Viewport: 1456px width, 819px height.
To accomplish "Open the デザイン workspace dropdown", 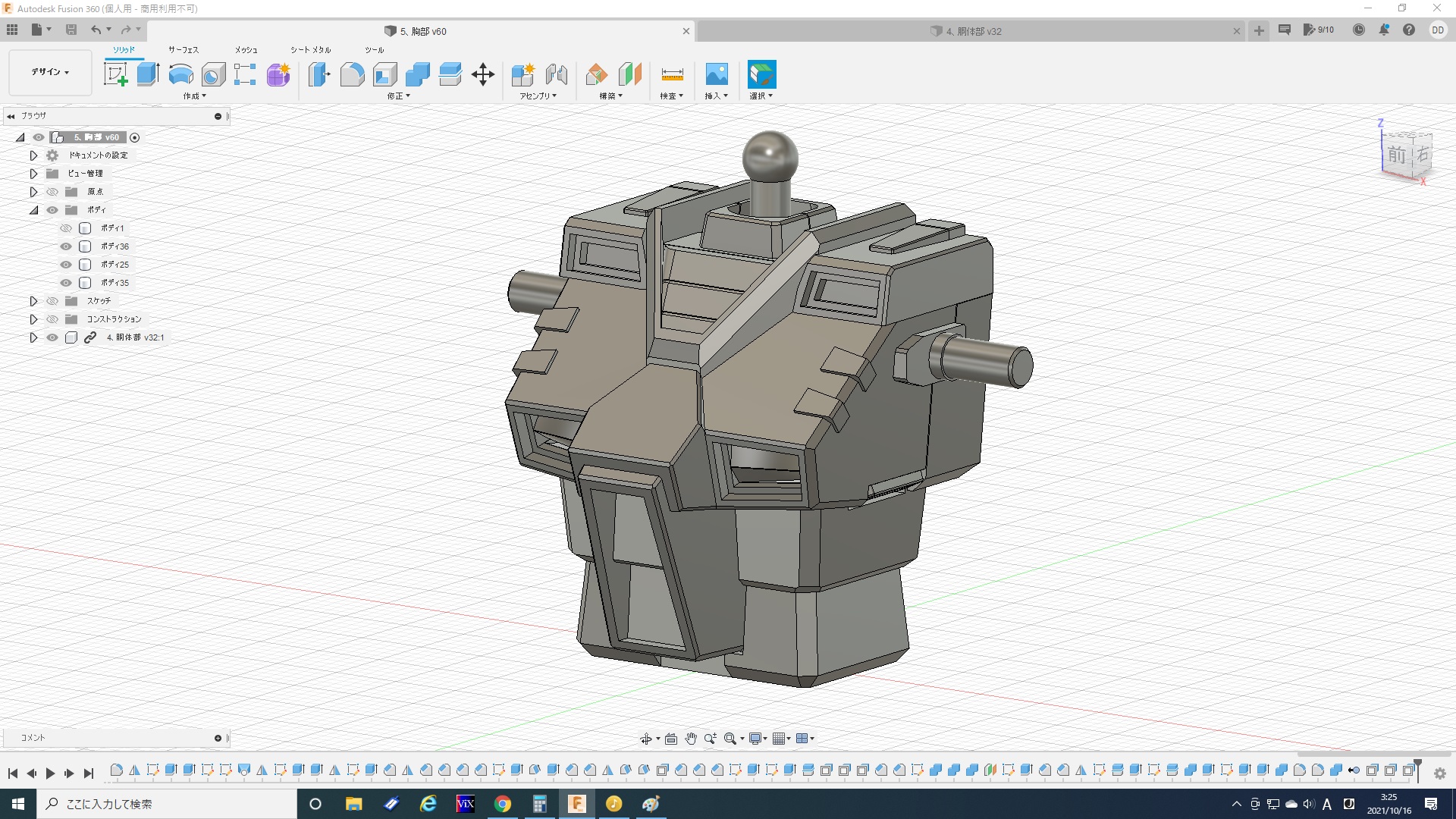I will click(x=50, y=72).
